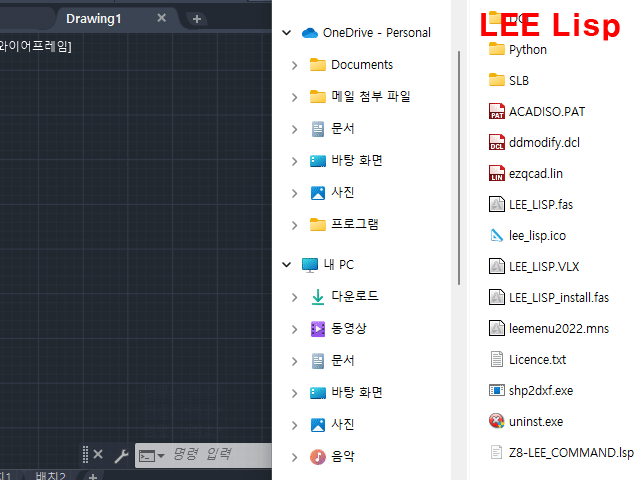Select the leemenu2022.mns file icon
The height and width of the screenshot is (480, 640).
(496, 328)
